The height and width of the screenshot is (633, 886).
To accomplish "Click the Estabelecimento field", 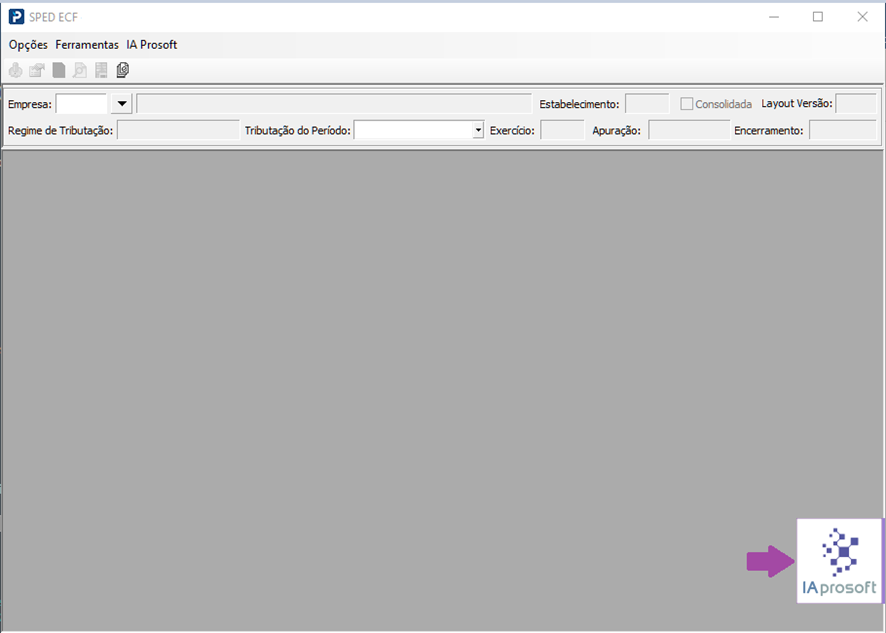I will [x=647, y=104].
